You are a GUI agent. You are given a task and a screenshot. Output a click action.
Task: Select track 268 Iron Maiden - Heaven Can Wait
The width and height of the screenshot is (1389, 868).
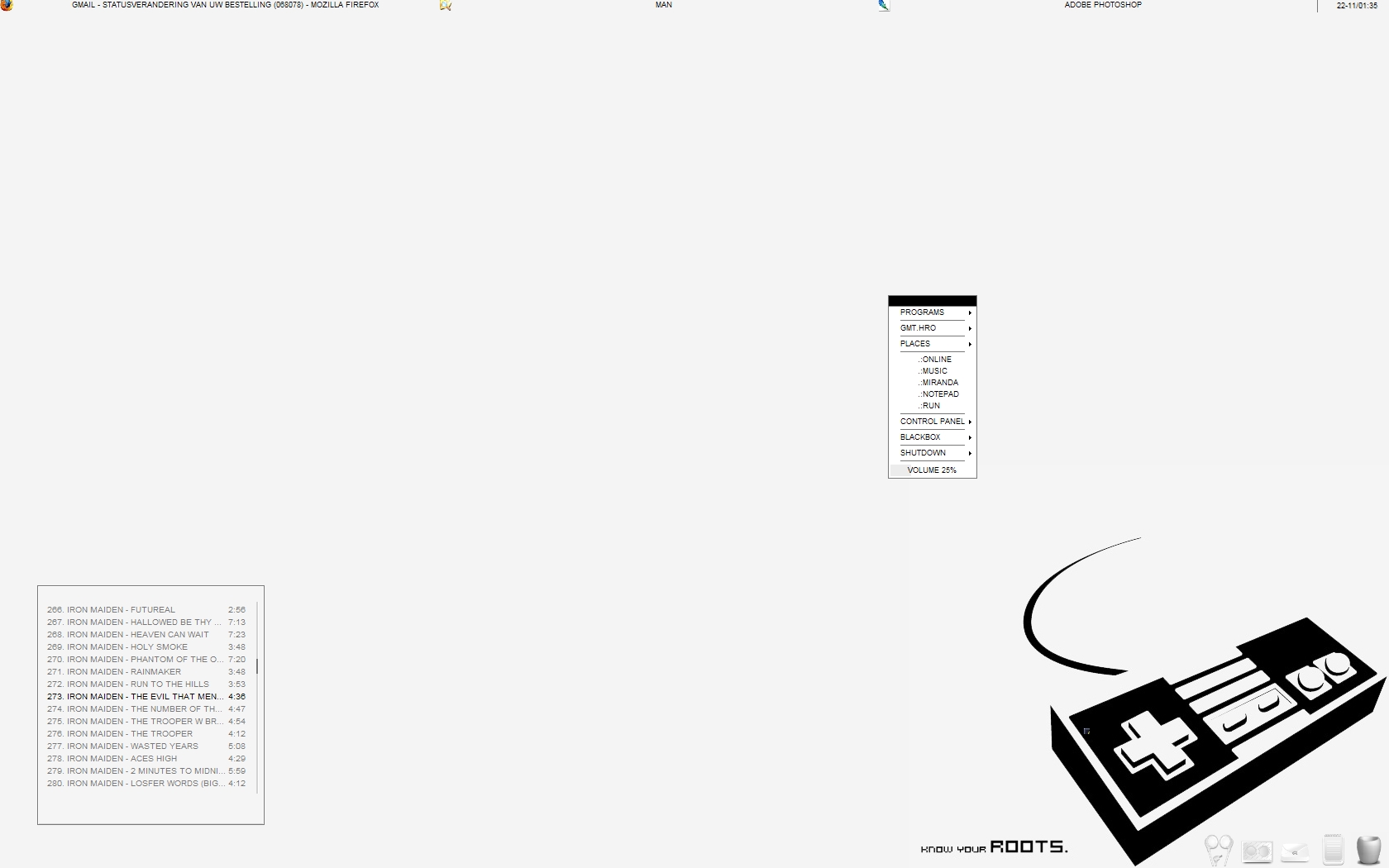[x=146, y=635]
